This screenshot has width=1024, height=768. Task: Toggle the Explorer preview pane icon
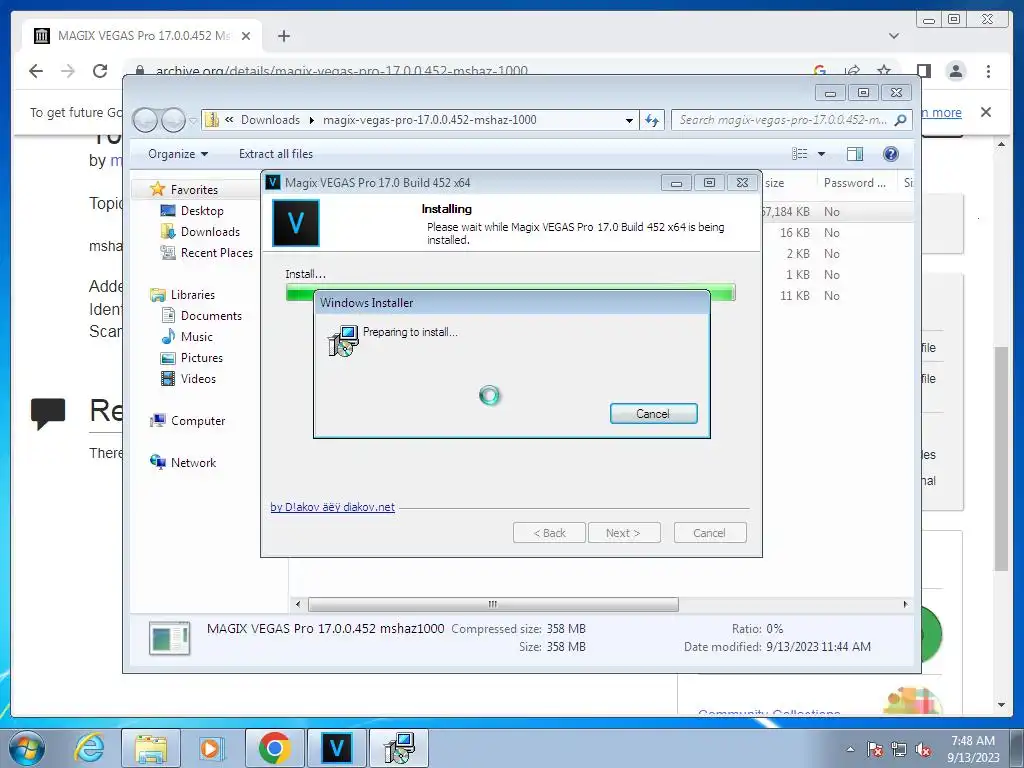854,154
